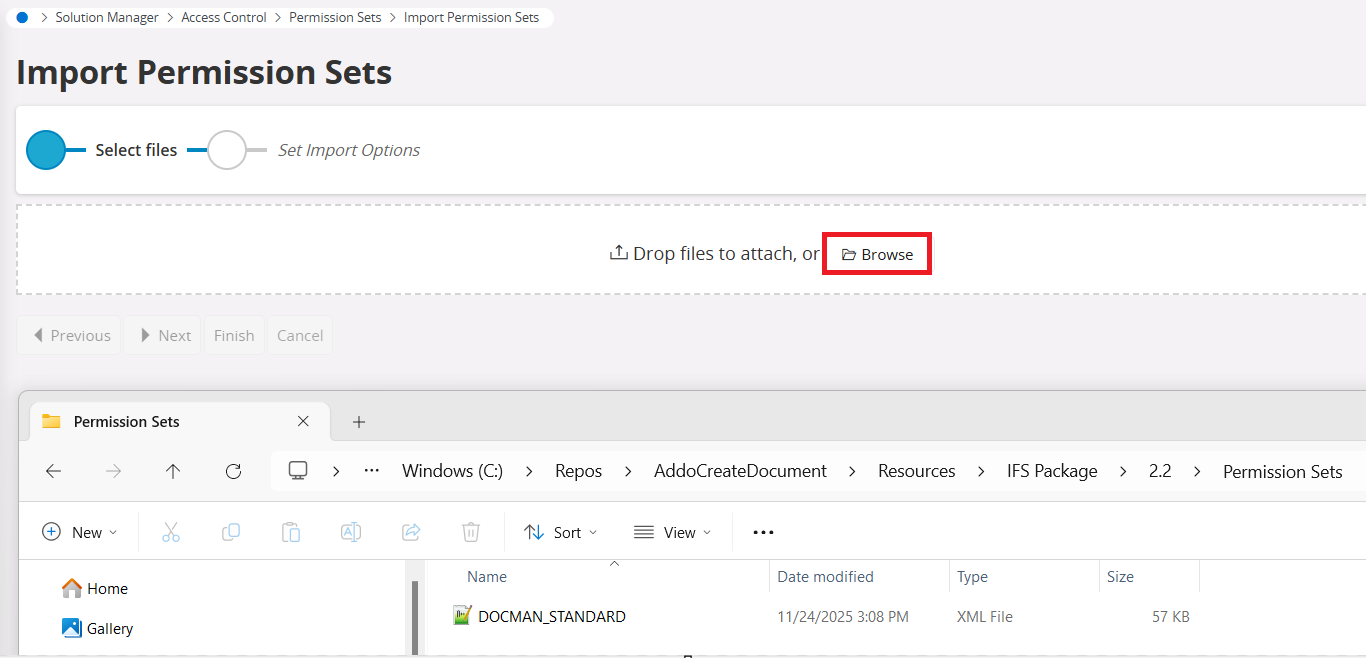Select the Select files step circle
Screen dimensions: 1366x658
pyautogui.click(x=46, y=150)
